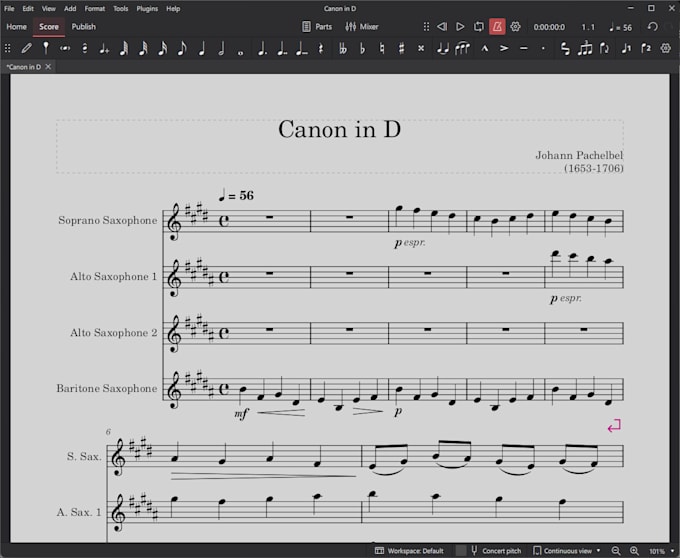This screenshot has width=680, height=558.
Task: Select the half note duration
Action: click(x=221, y=49)
